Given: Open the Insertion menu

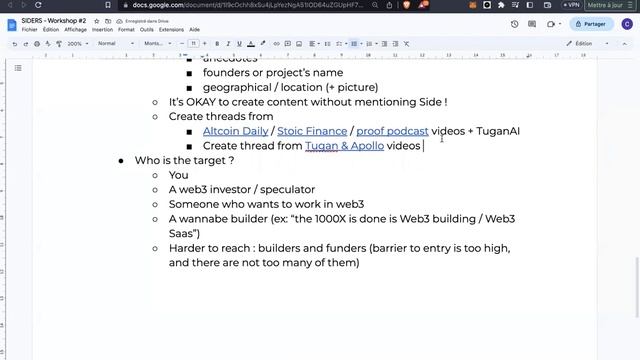Looking at the screenshot, I should tap(102, 30).
